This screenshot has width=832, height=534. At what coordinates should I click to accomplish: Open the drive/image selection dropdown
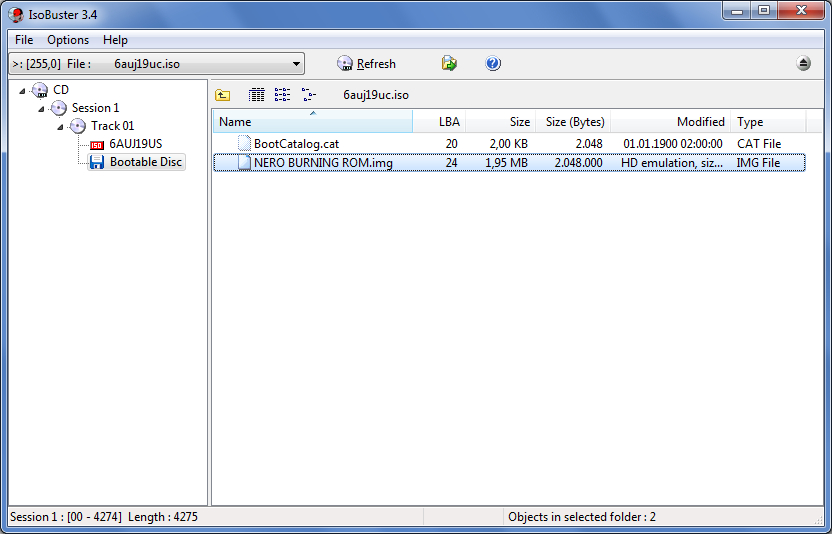(x=157, y=64)
